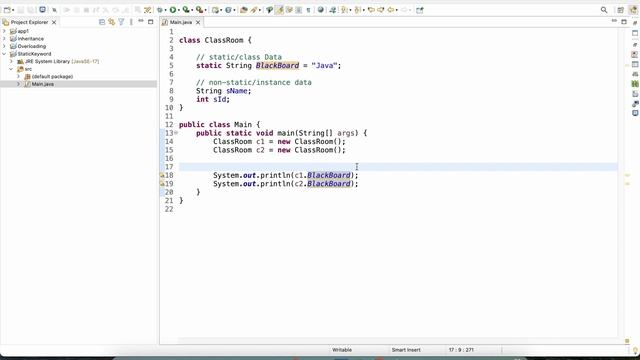Click the Open Perspective icon
Viewport: 640px width, 360px height.
coord(620,10)
